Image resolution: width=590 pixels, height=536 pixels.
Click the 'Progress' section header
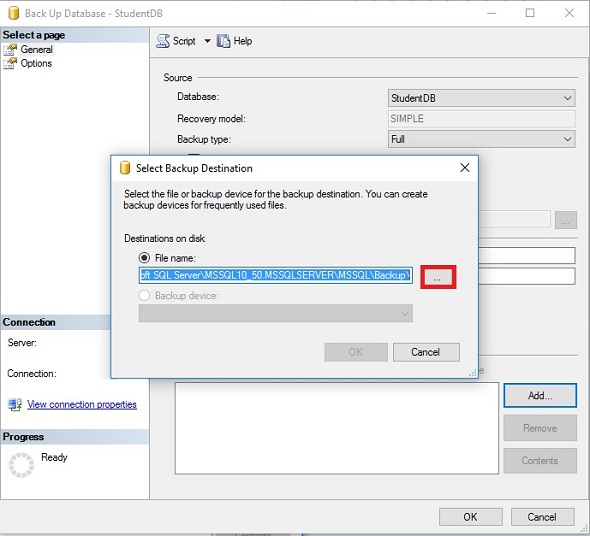(x=23, y=437)
